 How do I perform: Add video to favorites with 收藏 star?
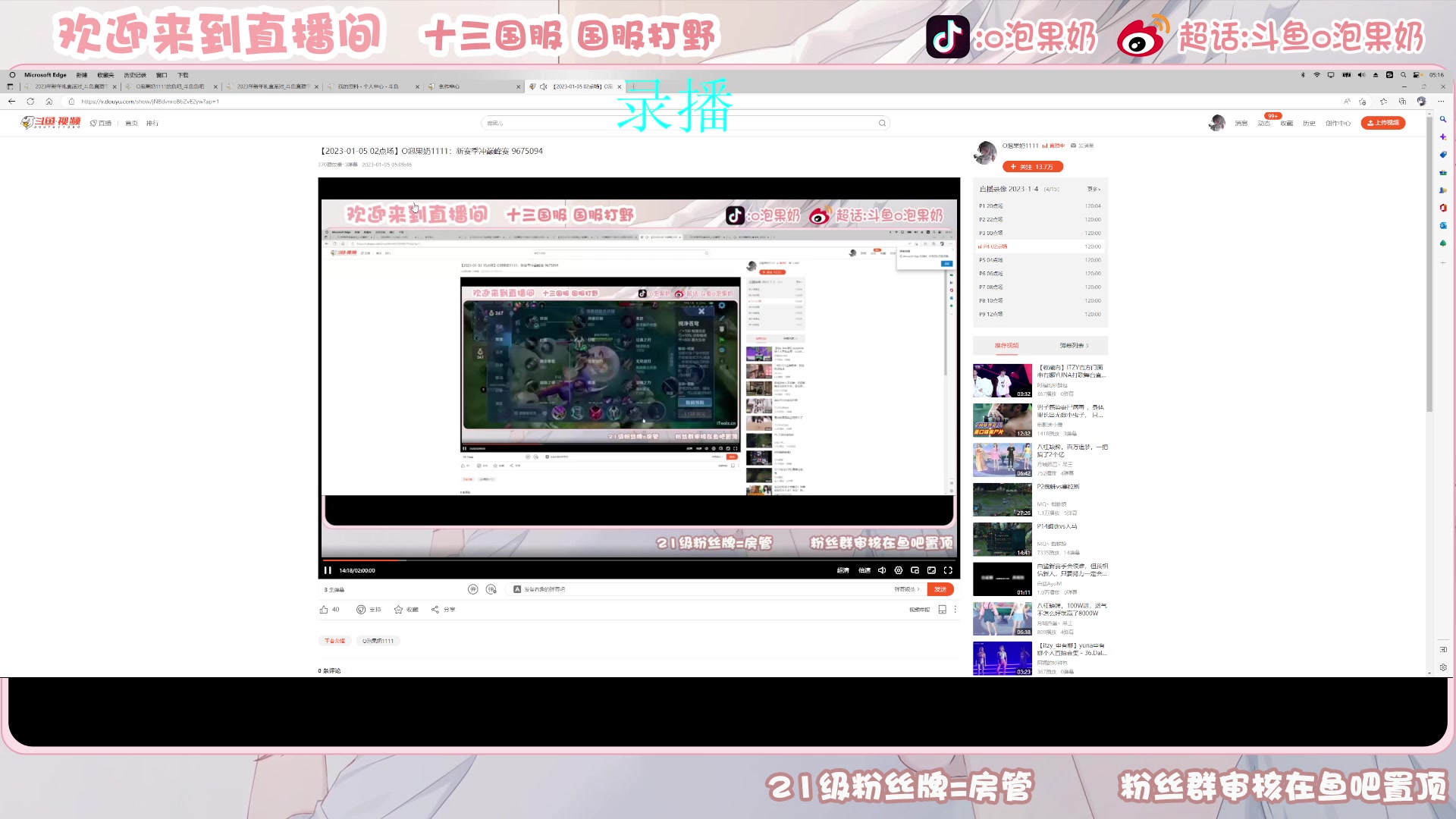point(403,609)
